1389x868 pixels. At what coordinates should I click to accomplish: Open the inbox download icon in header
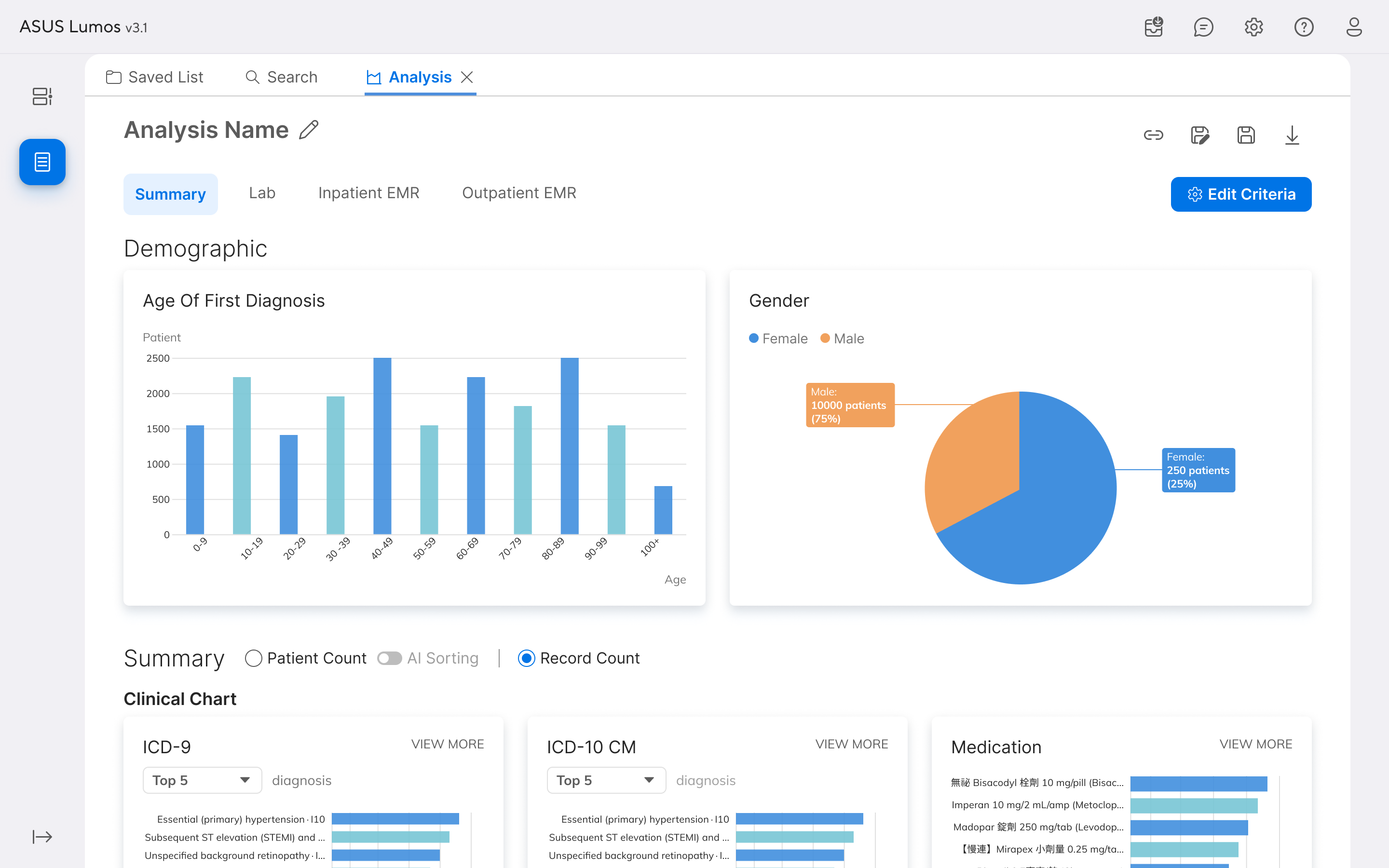tap(1153, 27)
